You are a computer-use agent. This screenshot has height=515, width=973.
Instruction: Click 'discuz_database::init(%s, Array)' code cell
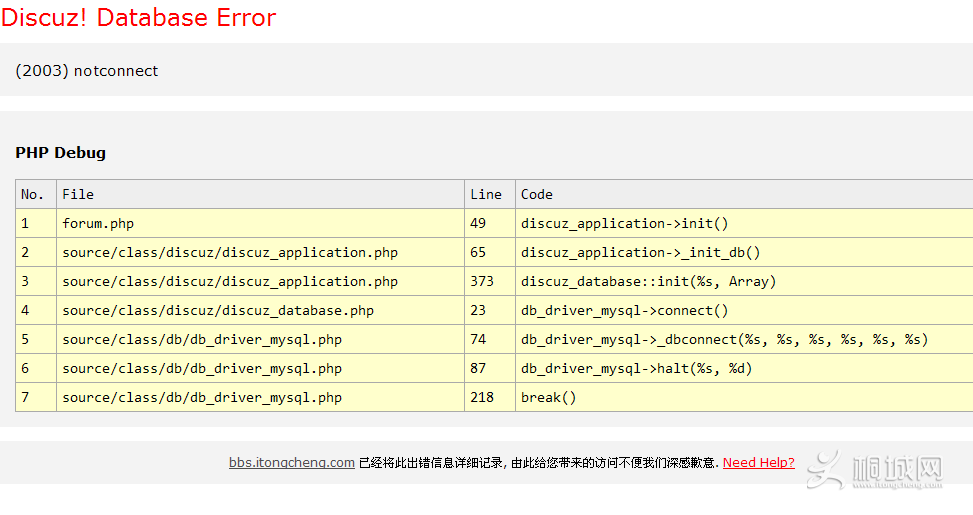point(745,281)
